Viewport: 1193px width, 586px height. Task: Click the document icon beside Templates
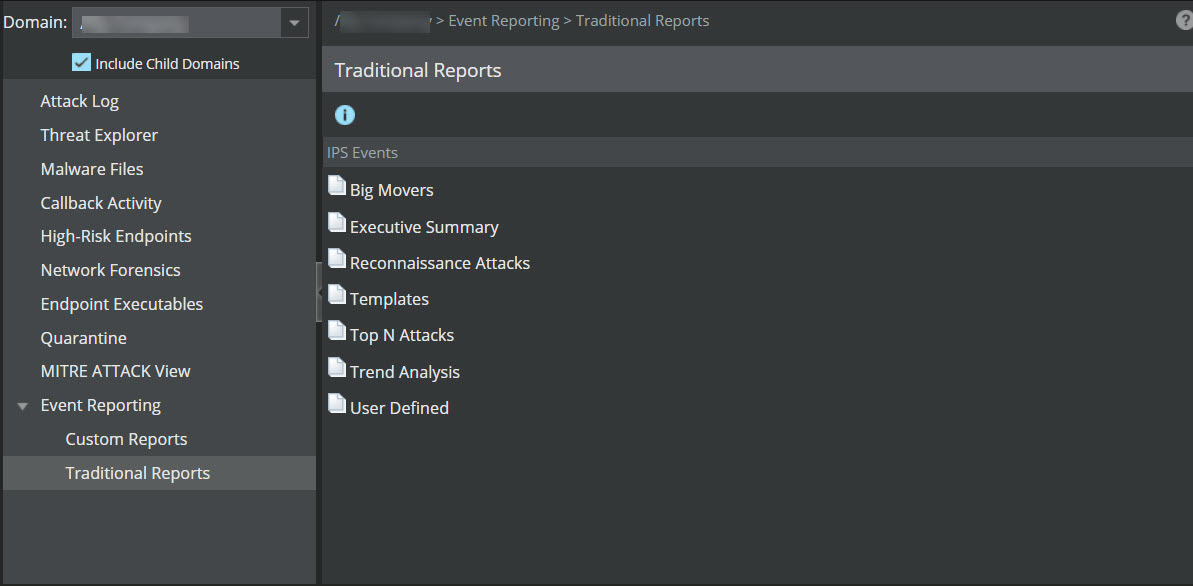336,295
